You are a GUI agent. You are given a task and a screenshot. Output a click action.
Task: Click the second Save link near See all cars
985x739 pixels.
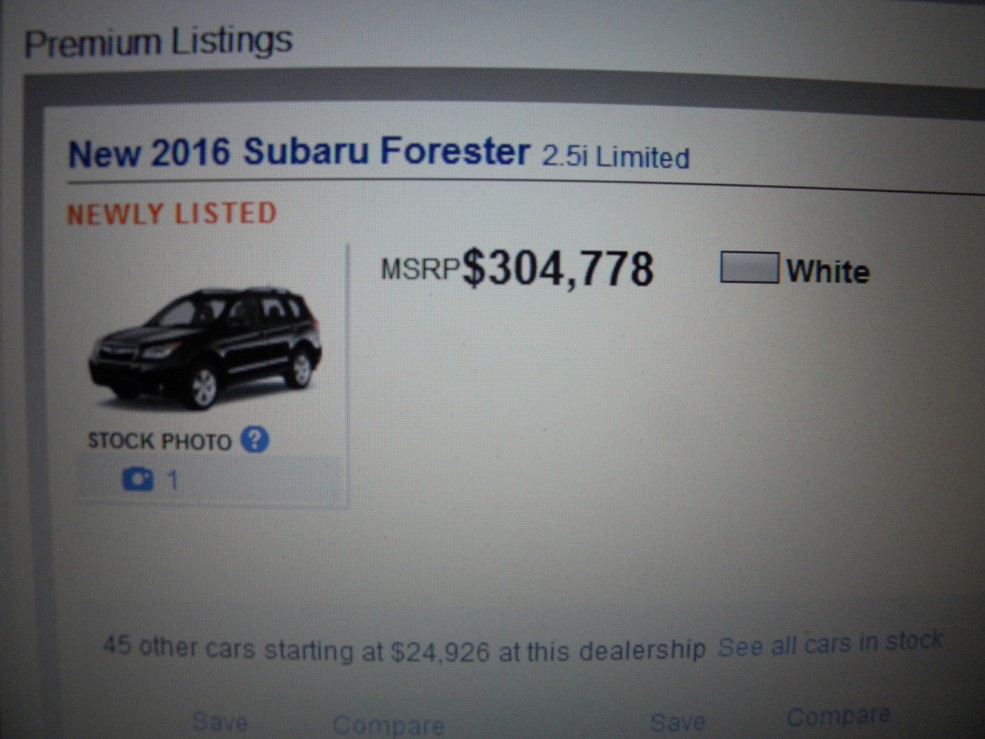[678, 722]
